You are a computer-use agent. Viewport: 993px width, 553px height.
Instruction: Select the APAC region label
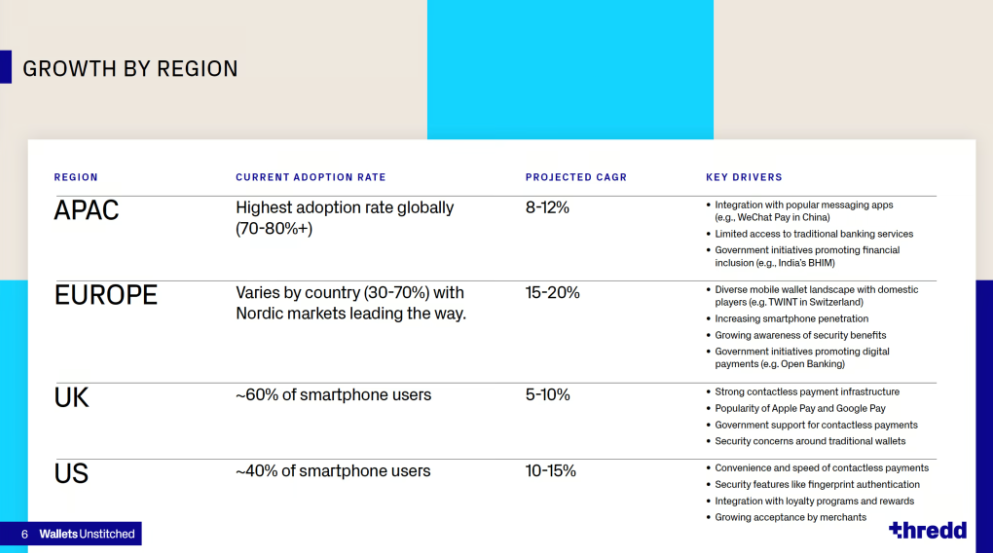pyautogui.click(x=86, y=210)
